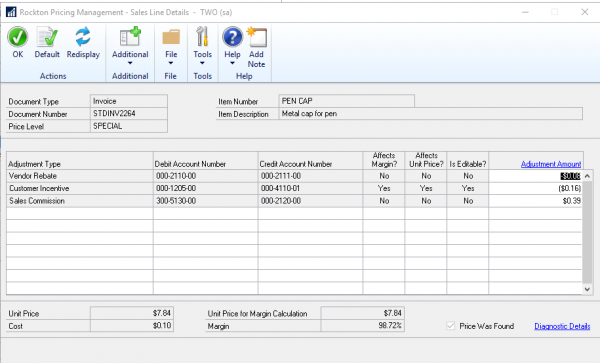Click the Help question mark icon
600x363 pixels.
click(232, 37)
